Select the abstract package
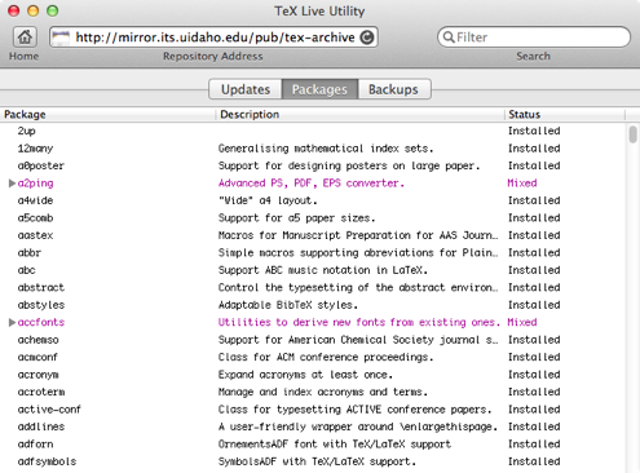640x473 pixels. click(x=41, y=288)
